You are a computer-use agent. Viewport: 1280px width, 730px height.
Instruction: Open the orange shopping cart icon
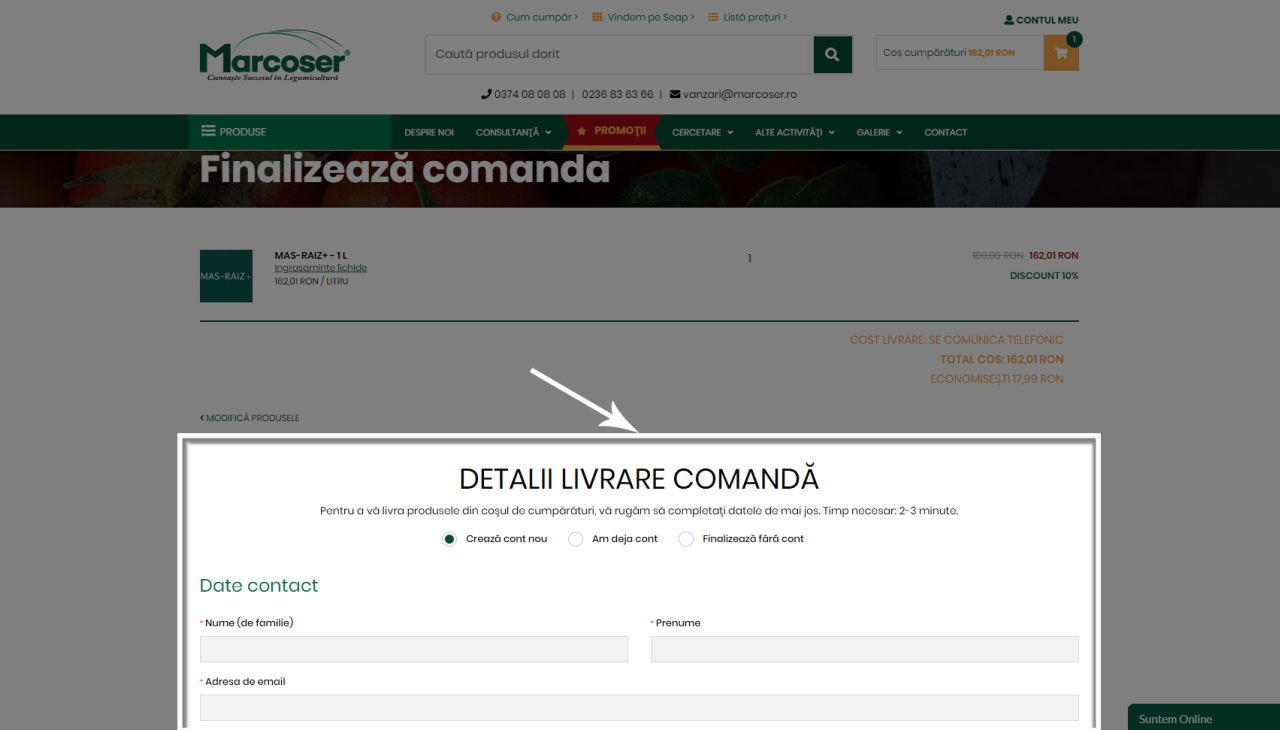coord(1060,54)
